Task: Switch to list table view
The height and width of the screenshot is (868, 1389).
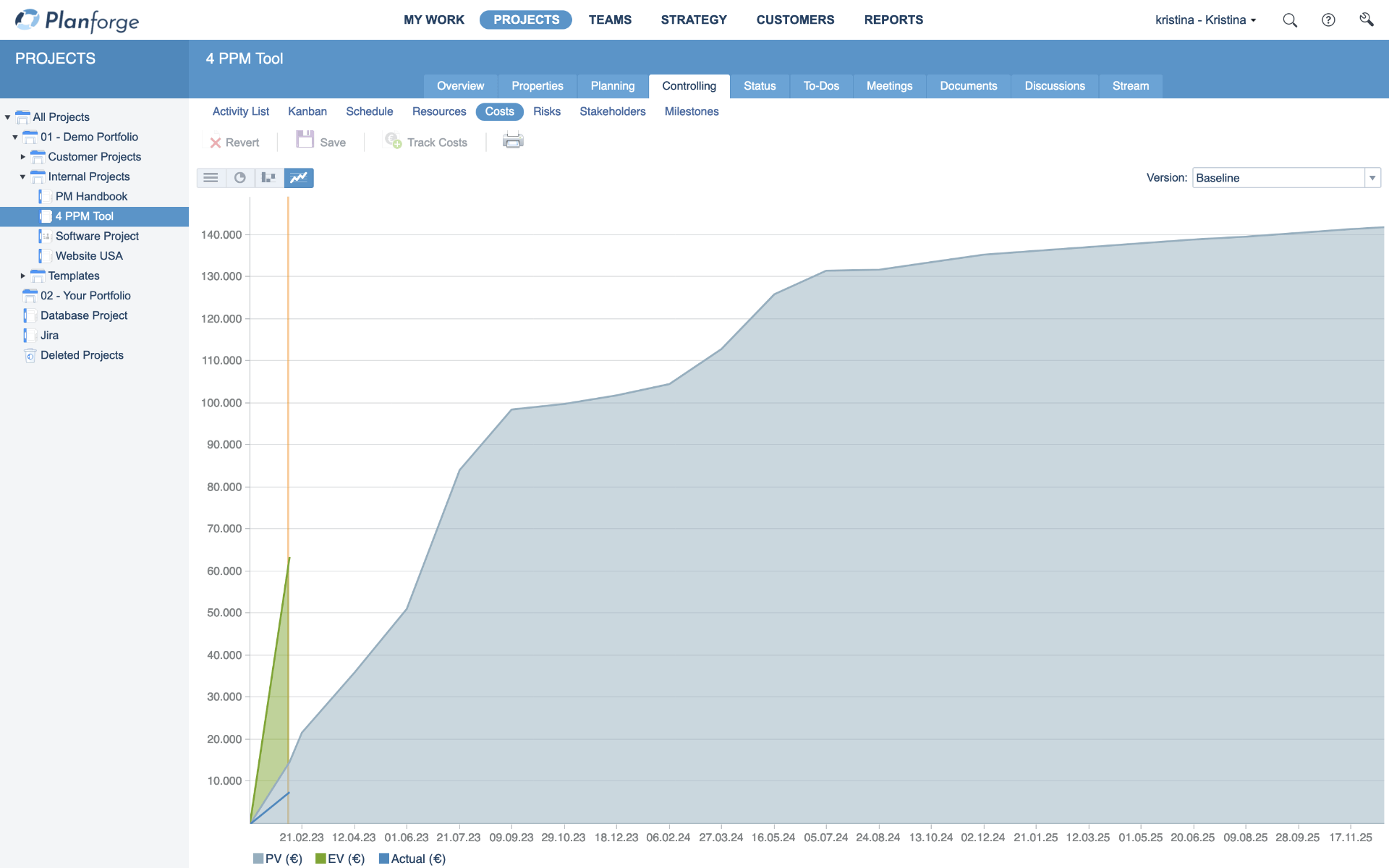Action: pyautogui.click(x=211, y=178)
